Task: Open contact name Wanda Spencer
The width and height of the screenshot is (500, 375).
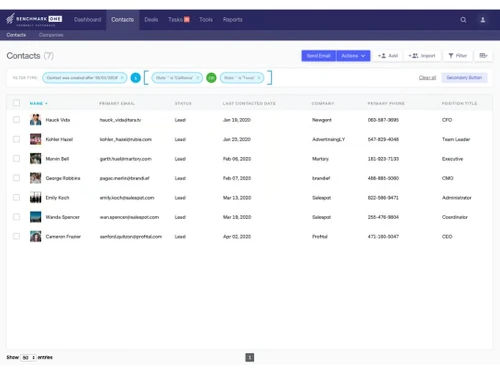Action: (x=63, y=217)
